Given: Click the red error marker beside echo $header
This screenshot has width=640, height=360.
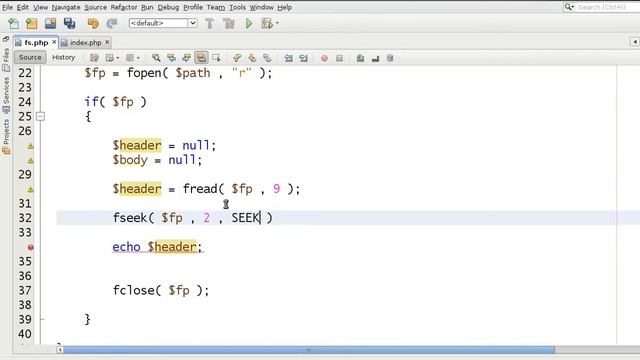Looking at the screenshot, I should [x=31, y=247].
